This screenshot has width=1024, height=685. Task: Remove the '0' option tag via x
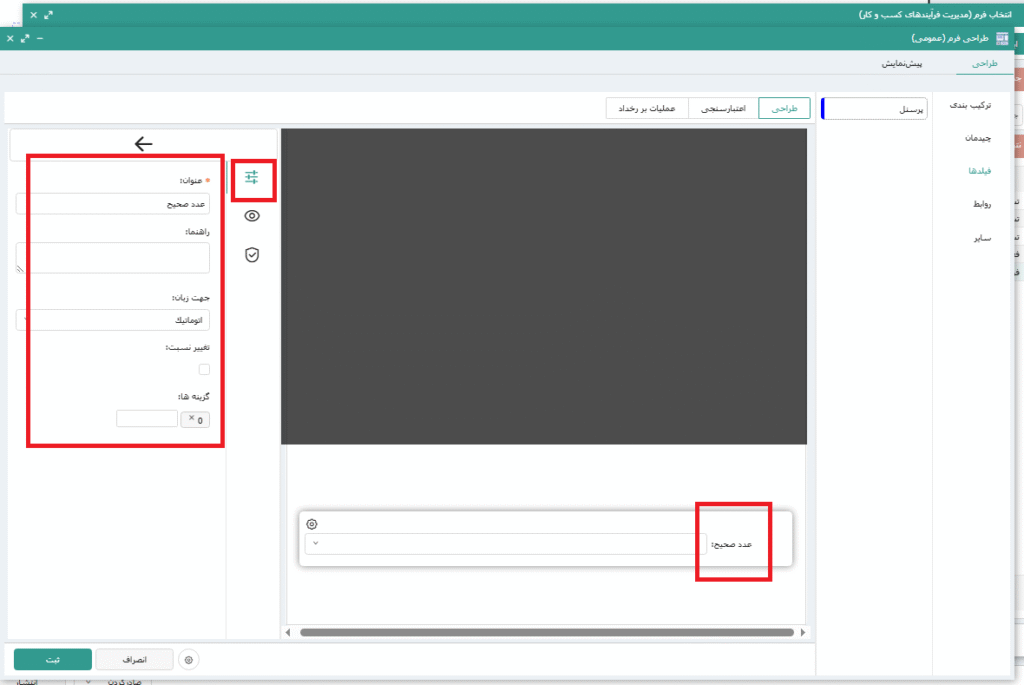191,418
